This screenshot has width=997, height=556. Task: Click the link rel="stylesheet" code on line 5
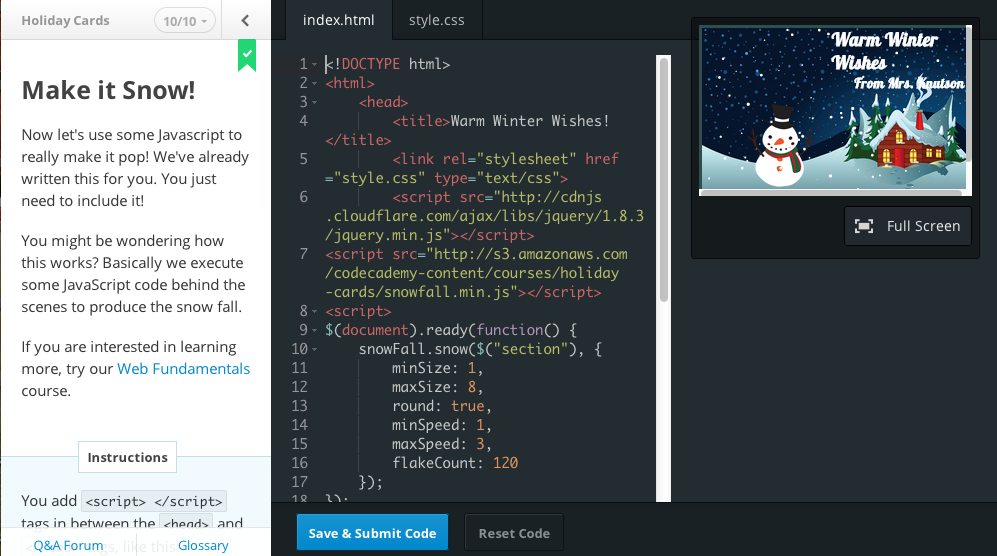pyautogui.click(x=472, y=169)
